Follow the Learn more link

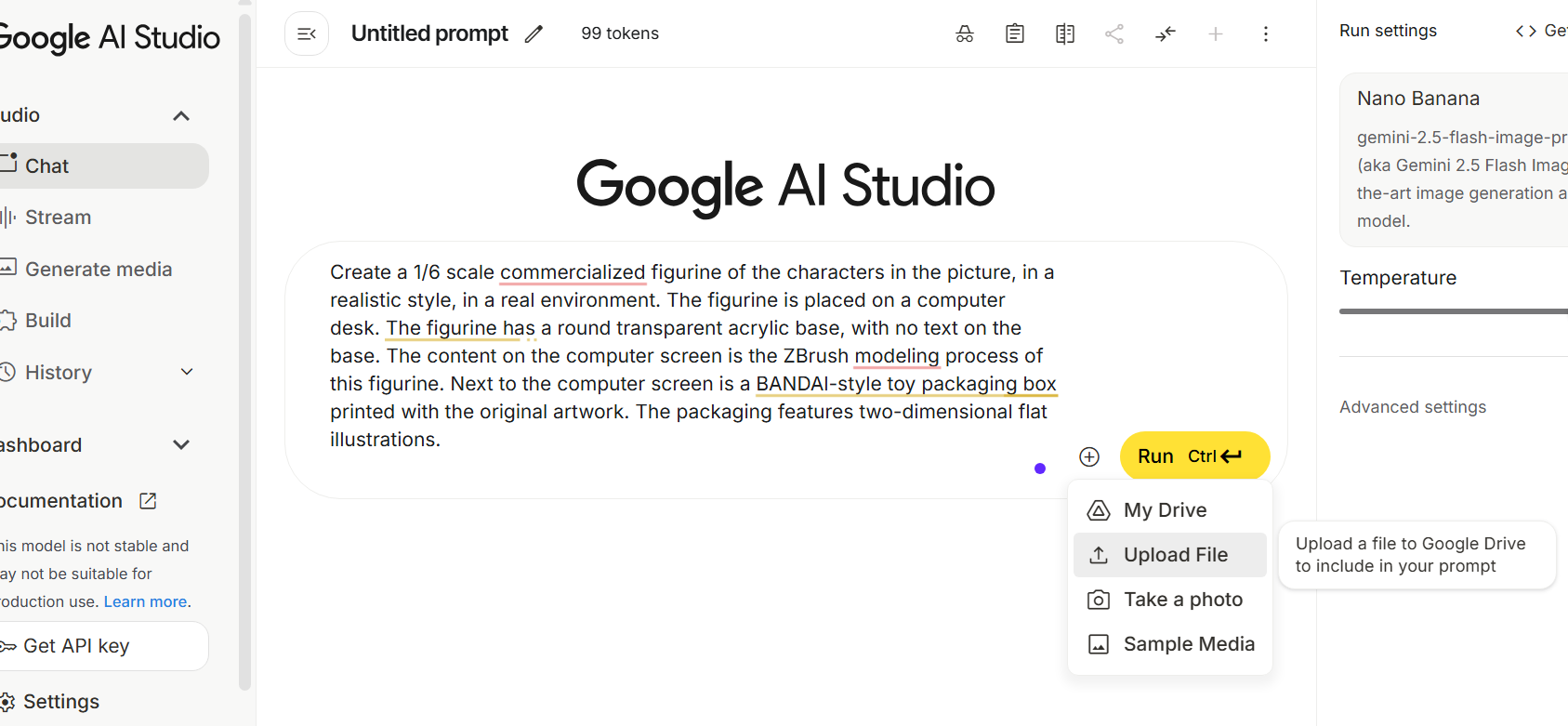coord(145,601)
